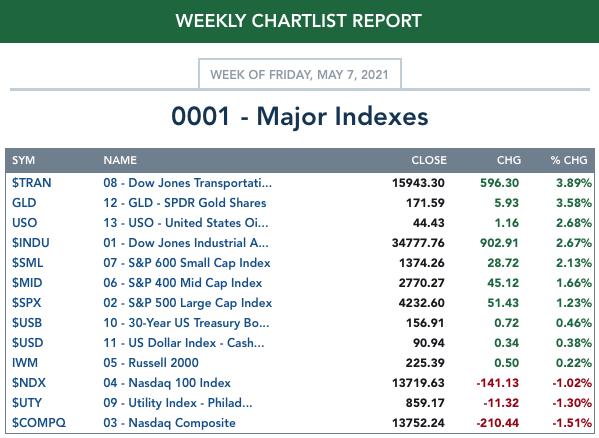Sort table by SYM column header
Image resolution: width=599 pixels, height=438 pixels.
pos(23,160)
